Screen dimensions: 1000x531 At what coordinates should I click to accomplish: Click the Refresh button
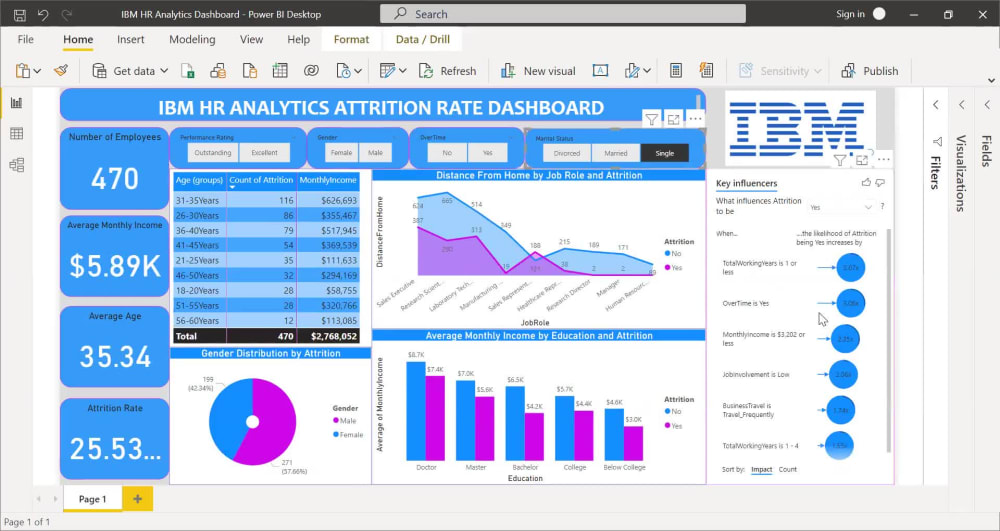click(448, 71)
